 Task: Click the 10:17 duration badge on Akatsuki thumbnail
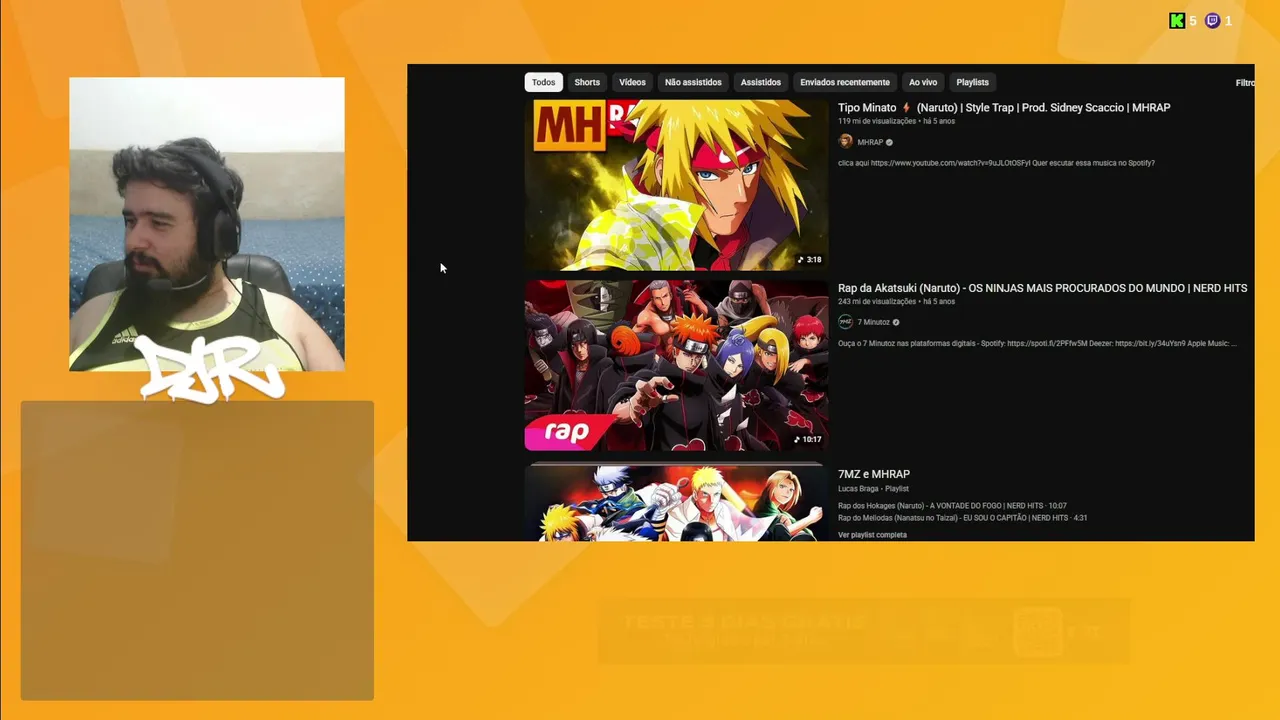point(808,439)
